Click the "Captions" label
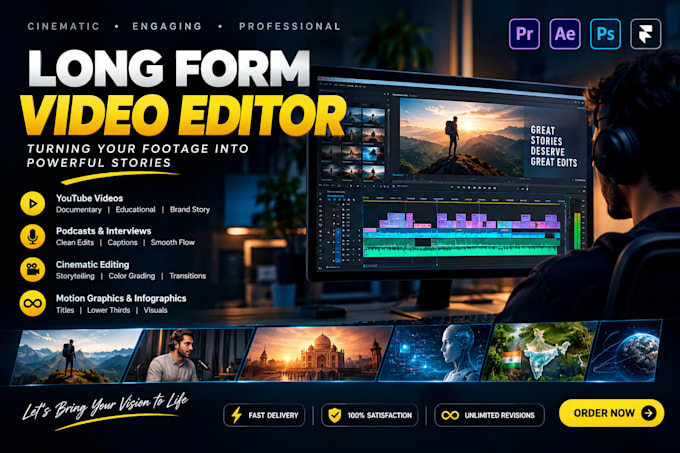Screen dimensions: 680x453 (x=122, y=243)
